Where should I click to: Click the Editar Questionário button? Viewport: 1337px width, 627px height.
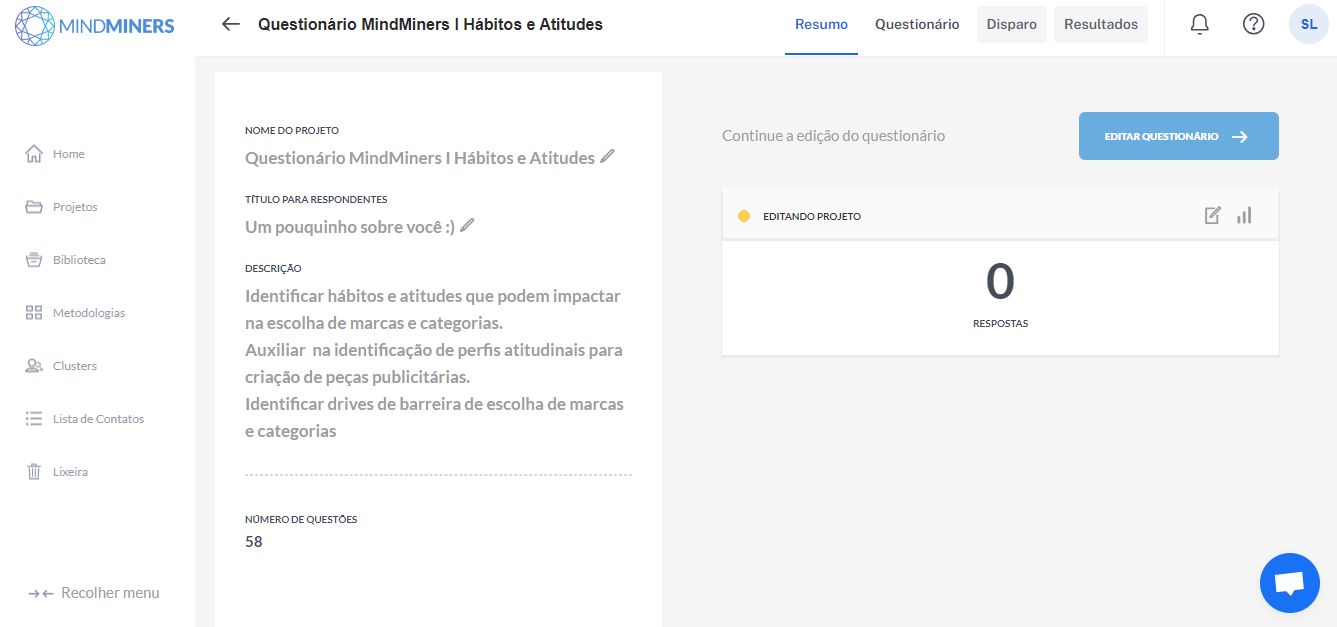(x=1179, y=136)
